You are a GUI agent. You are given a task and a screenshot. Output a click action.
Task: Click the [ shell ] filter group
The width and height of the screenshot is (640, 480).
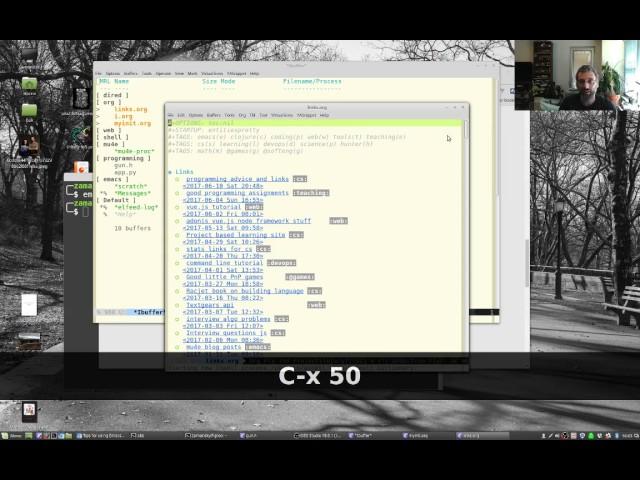[x=113, y=137]
